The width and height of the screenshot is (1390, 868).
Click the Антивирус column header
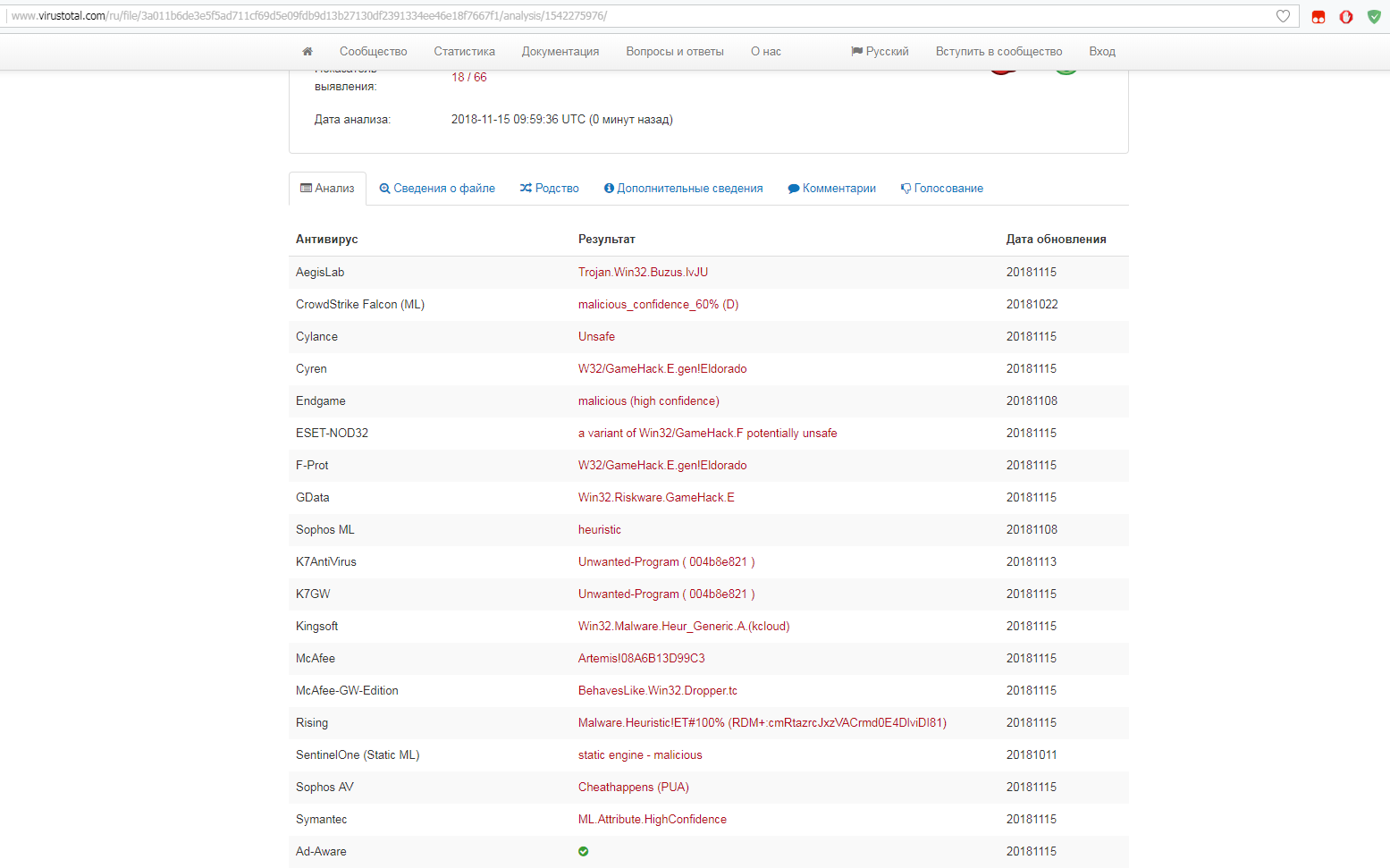pyautogui.click(x=327, y=240)
